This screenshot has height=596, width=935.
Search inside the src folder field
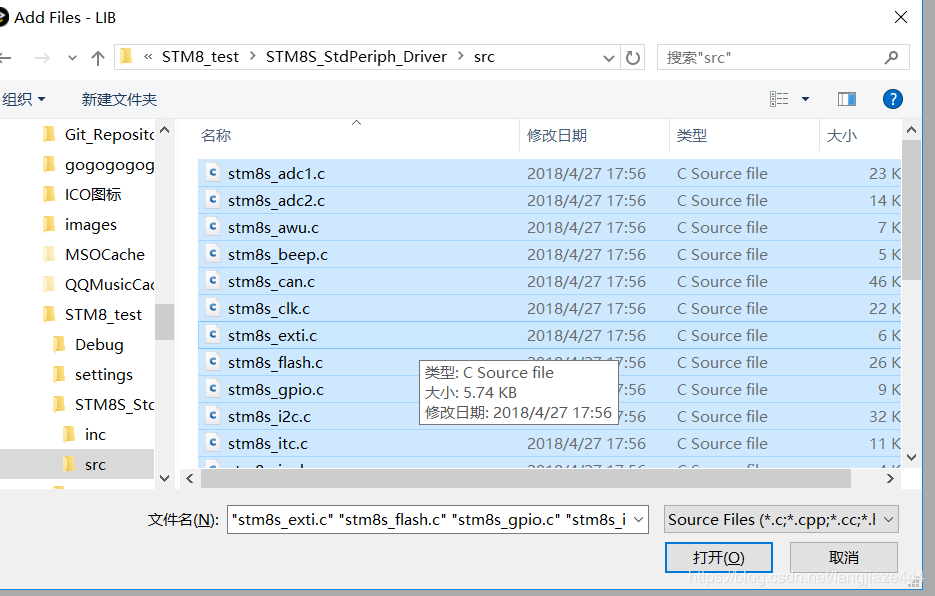783,57
